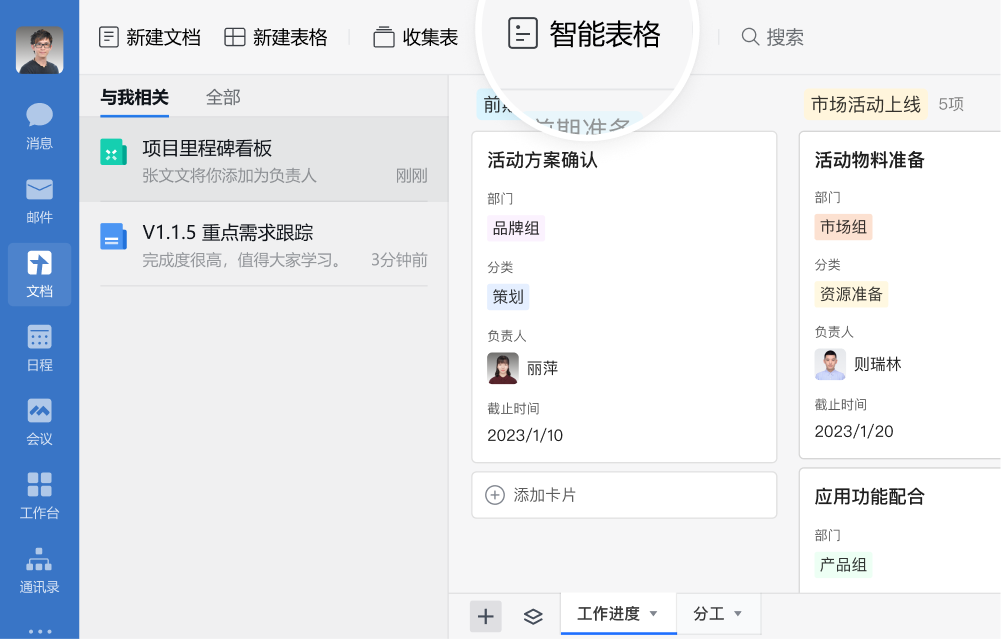
Task: Click the search magnifier icon
Action: [x=749, y=36]
